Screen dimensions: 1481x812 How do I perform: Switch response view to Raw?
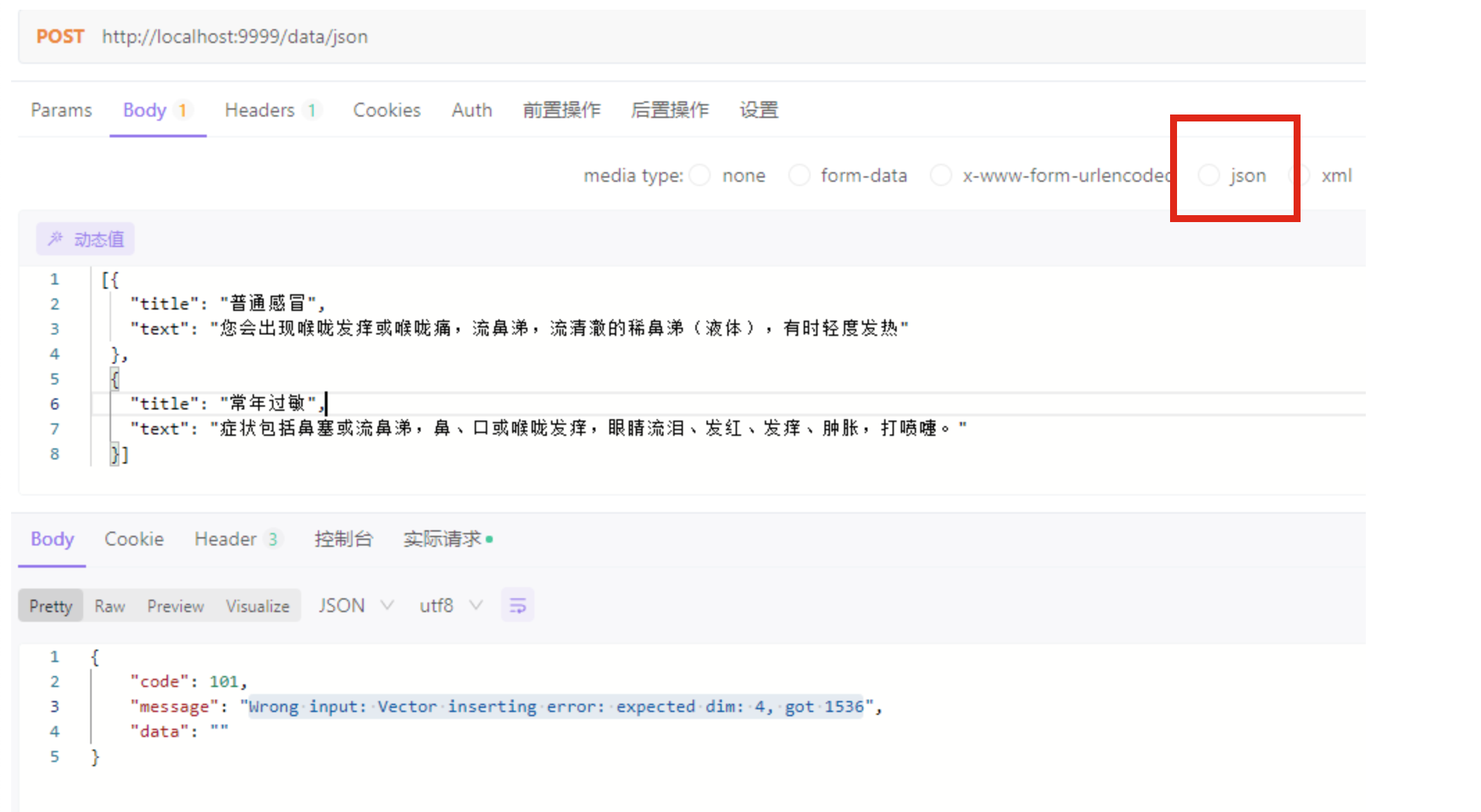[x=109, y=605]
